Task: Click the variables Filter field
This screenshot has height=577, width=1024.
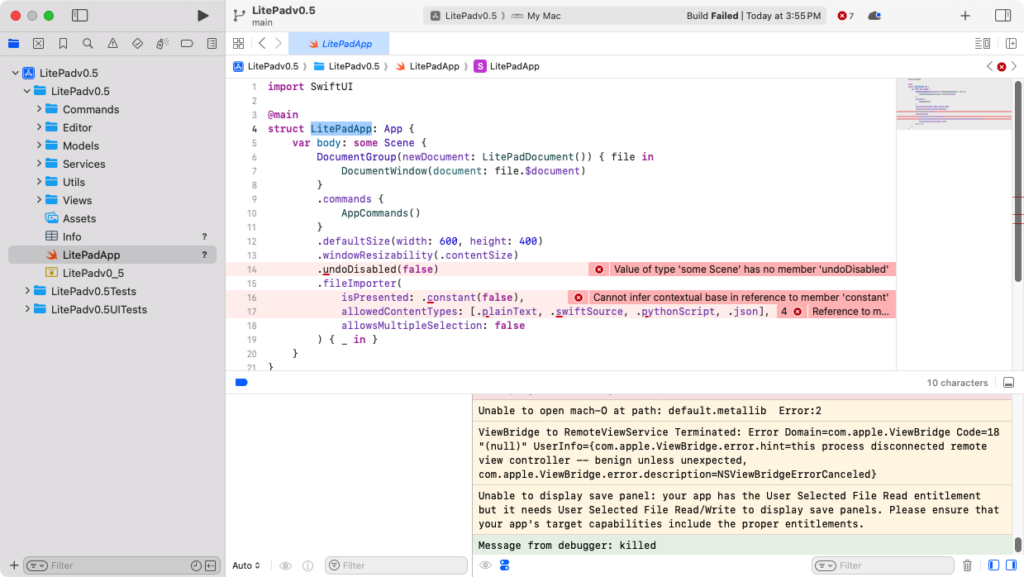Action: [x=396, y=565]
